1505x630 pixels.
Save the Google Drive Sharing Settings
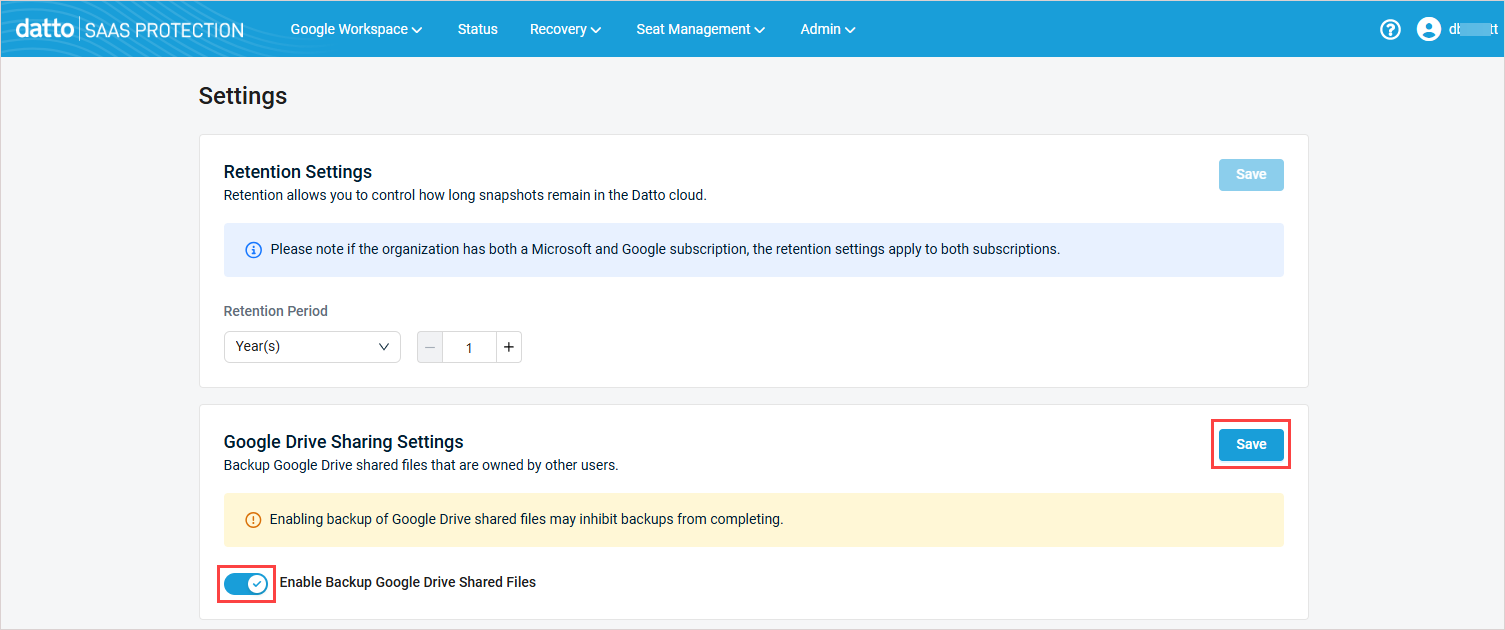1250,444
